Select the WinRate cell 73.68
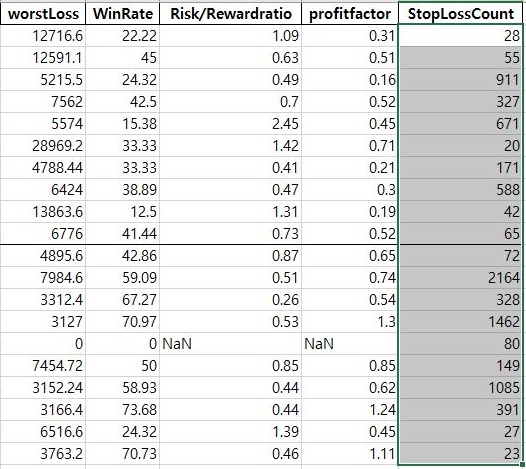The height and width of the screenshot is (469, 526). click(122, 410)
